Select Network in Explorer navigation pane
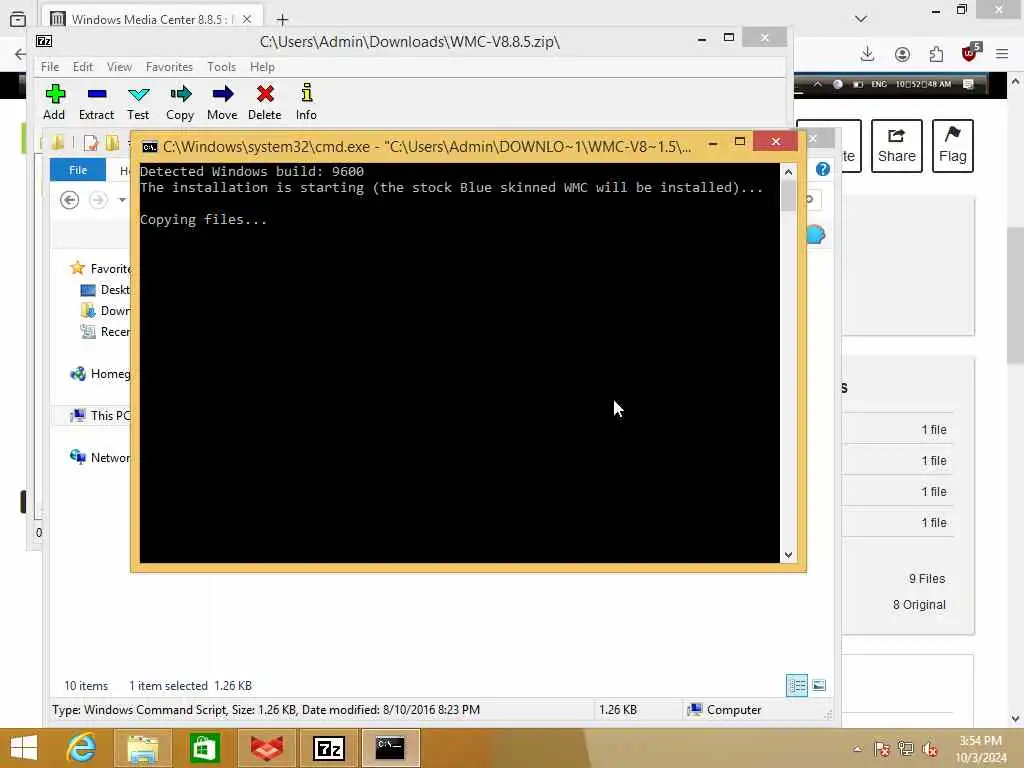The image size is (1024, 768). click(101, 457)
